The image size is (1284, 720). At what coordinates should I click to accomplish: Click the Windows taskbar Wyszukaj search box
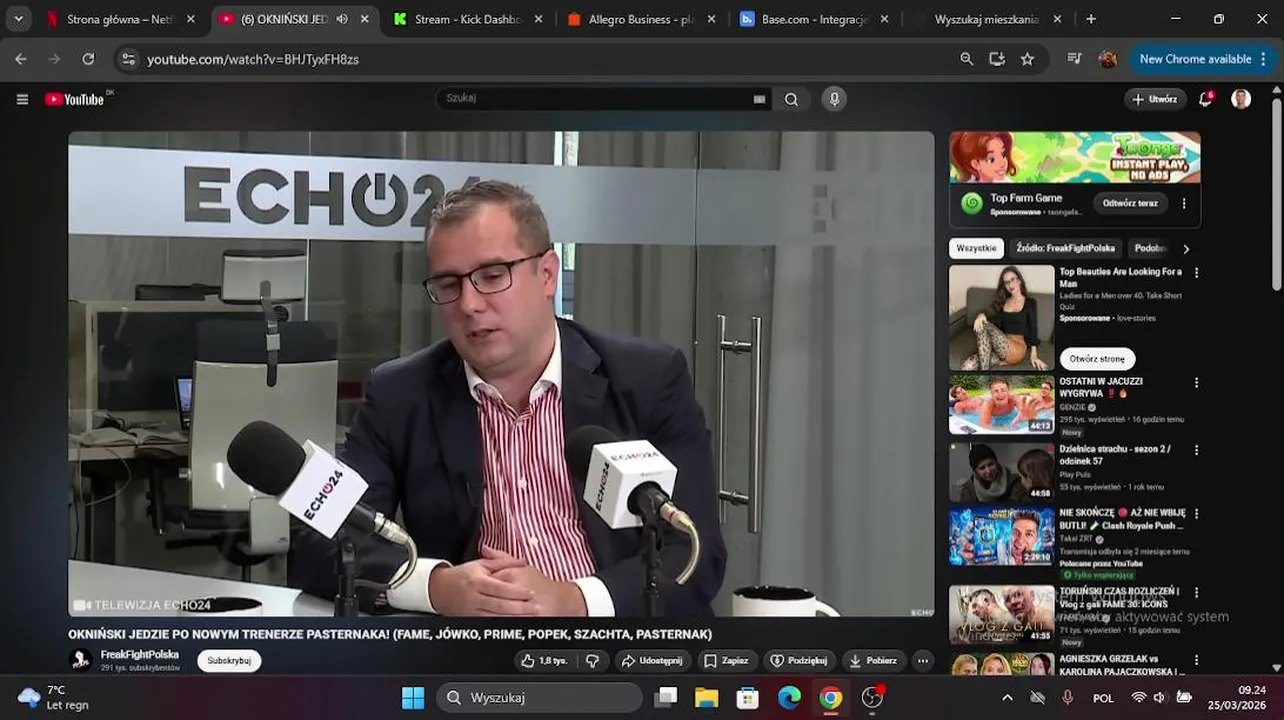[x=540, y=697]
